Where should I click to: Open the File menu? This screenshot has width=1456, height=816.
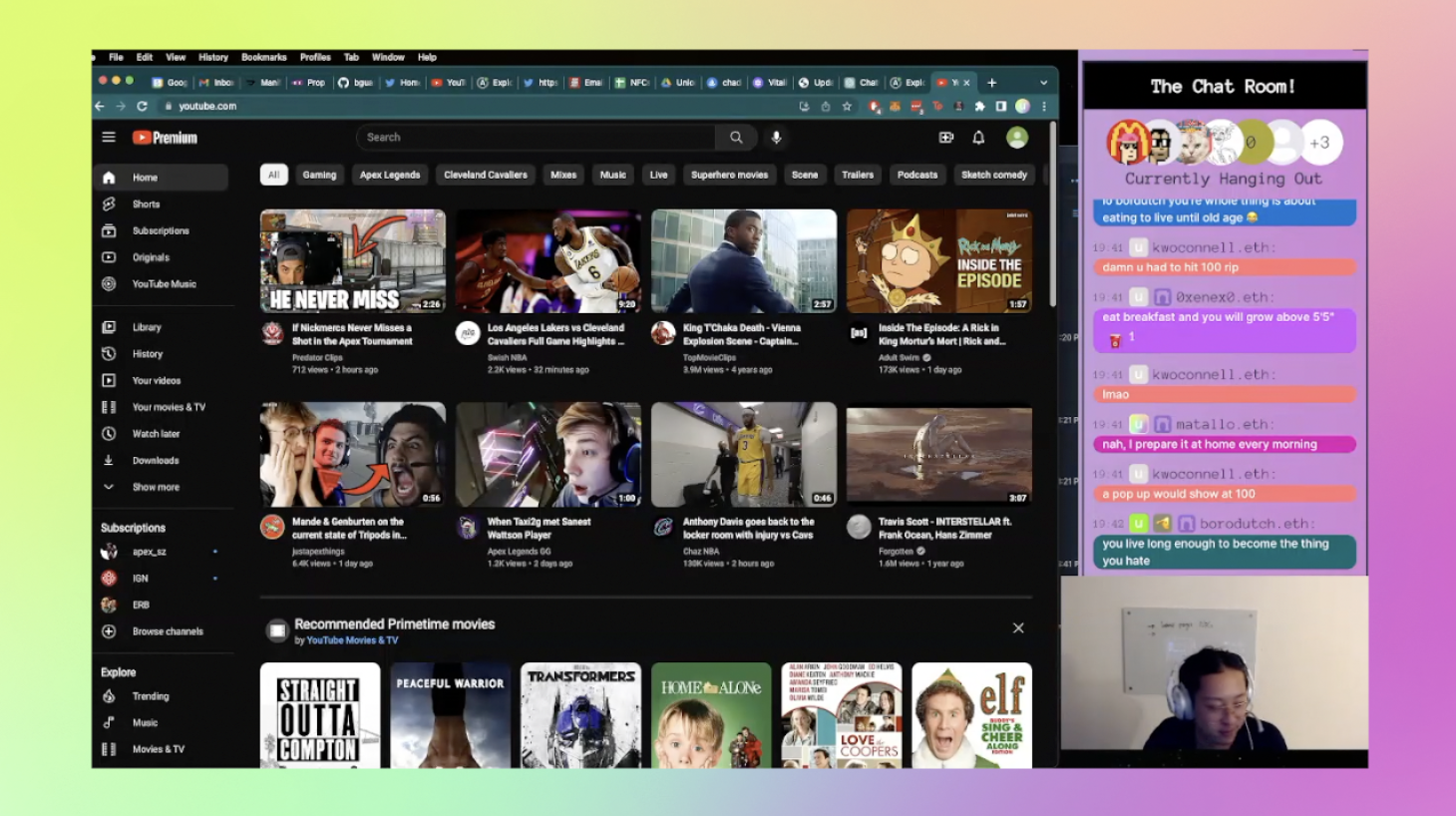(x=116, y=57)
